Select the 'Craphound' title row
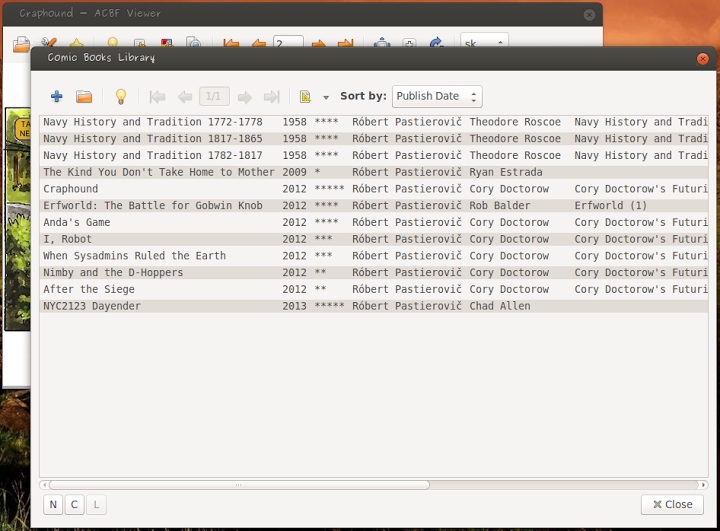The image size is (720, 531). click(x=374, y=189)
